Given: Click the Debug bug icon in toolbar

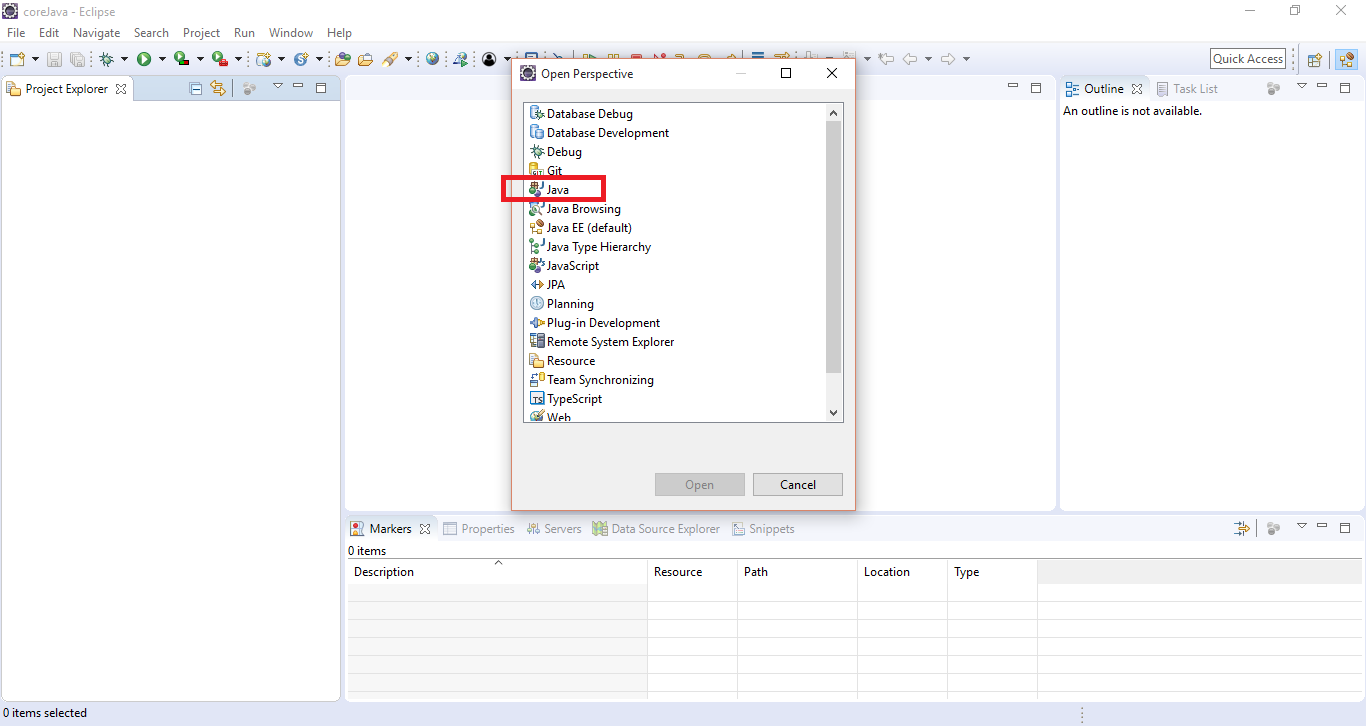Looking at the screenshot, I should (106, 59).
